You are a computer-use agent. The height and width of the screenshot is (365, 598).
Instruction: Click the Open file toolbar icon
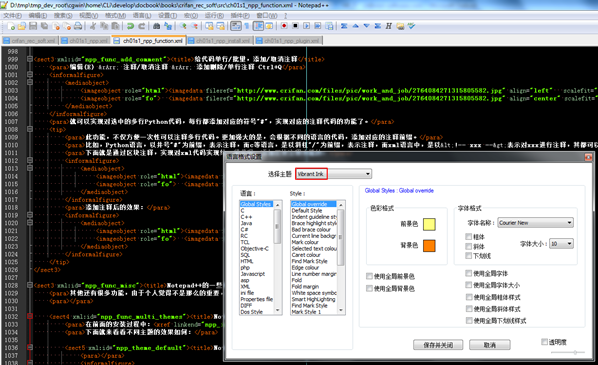tap(22, 26)
